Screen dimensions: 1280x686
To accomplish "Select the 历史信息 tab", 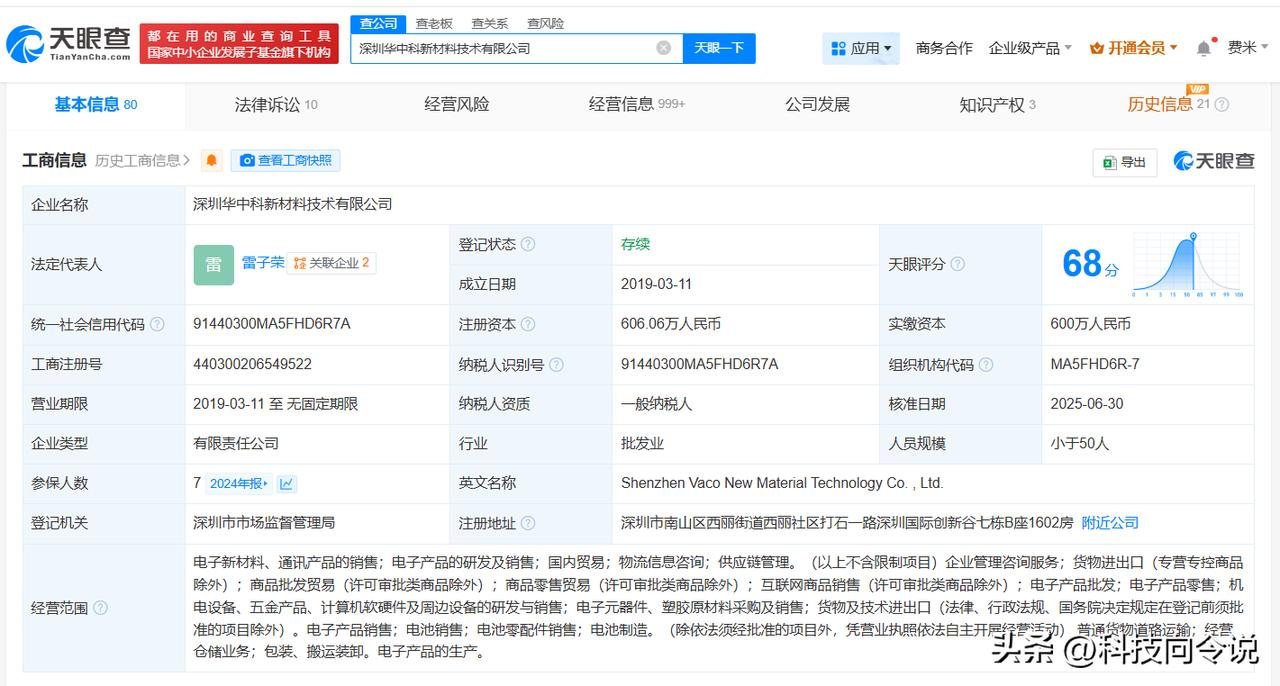I will click(1160, 104).
